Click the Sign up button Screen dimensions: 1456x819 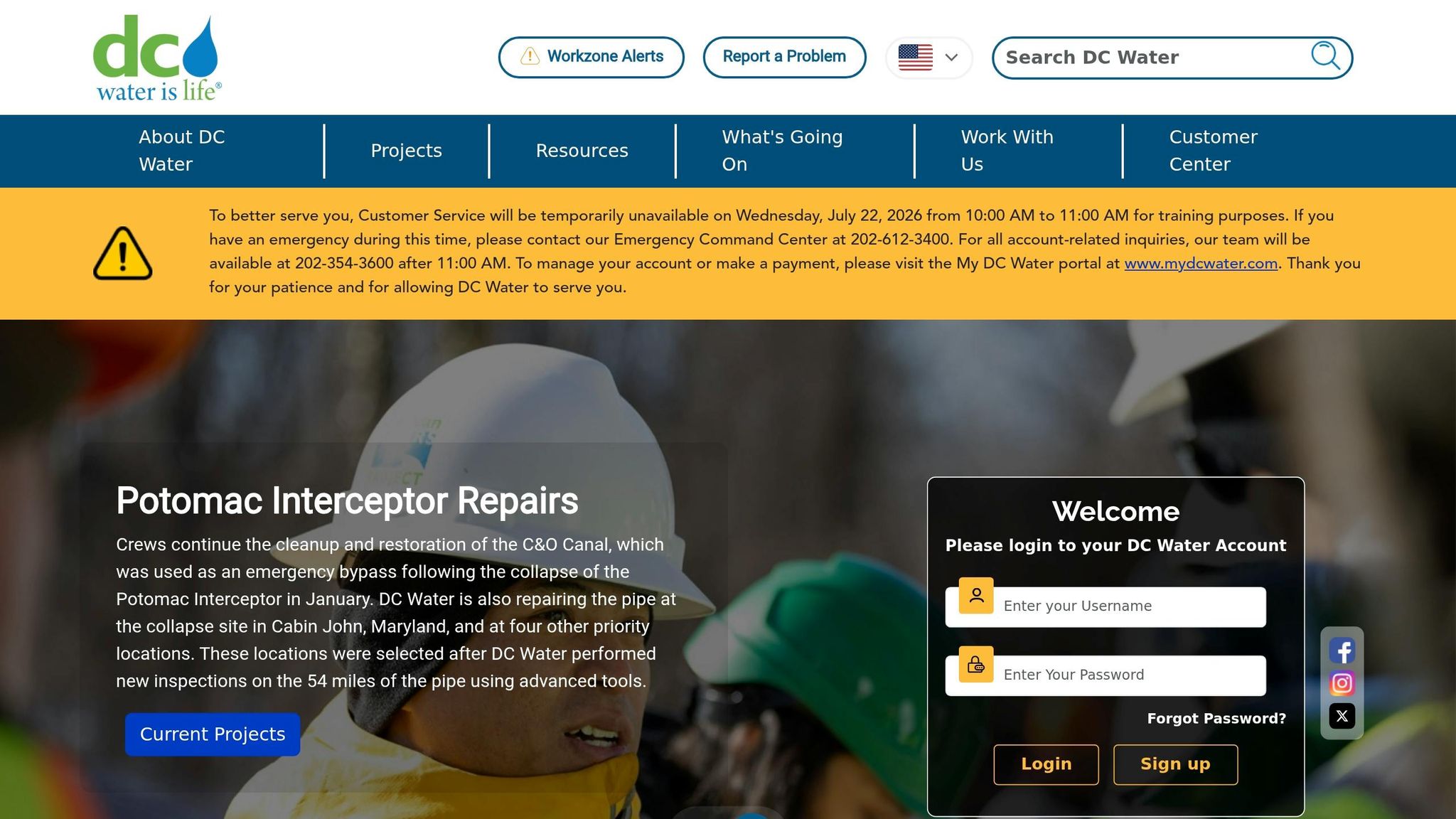click(x=1176, y=764)
